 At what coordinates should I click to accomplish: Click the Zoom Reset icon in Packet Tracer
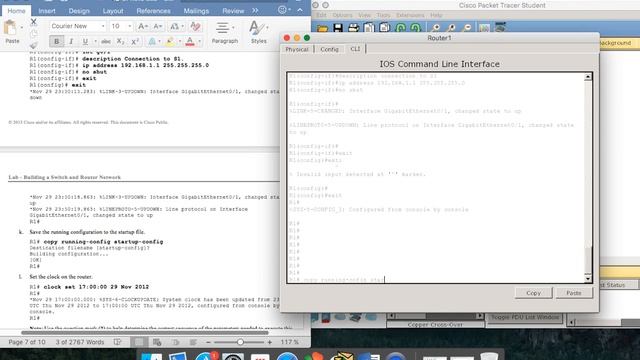coord(451,28)
